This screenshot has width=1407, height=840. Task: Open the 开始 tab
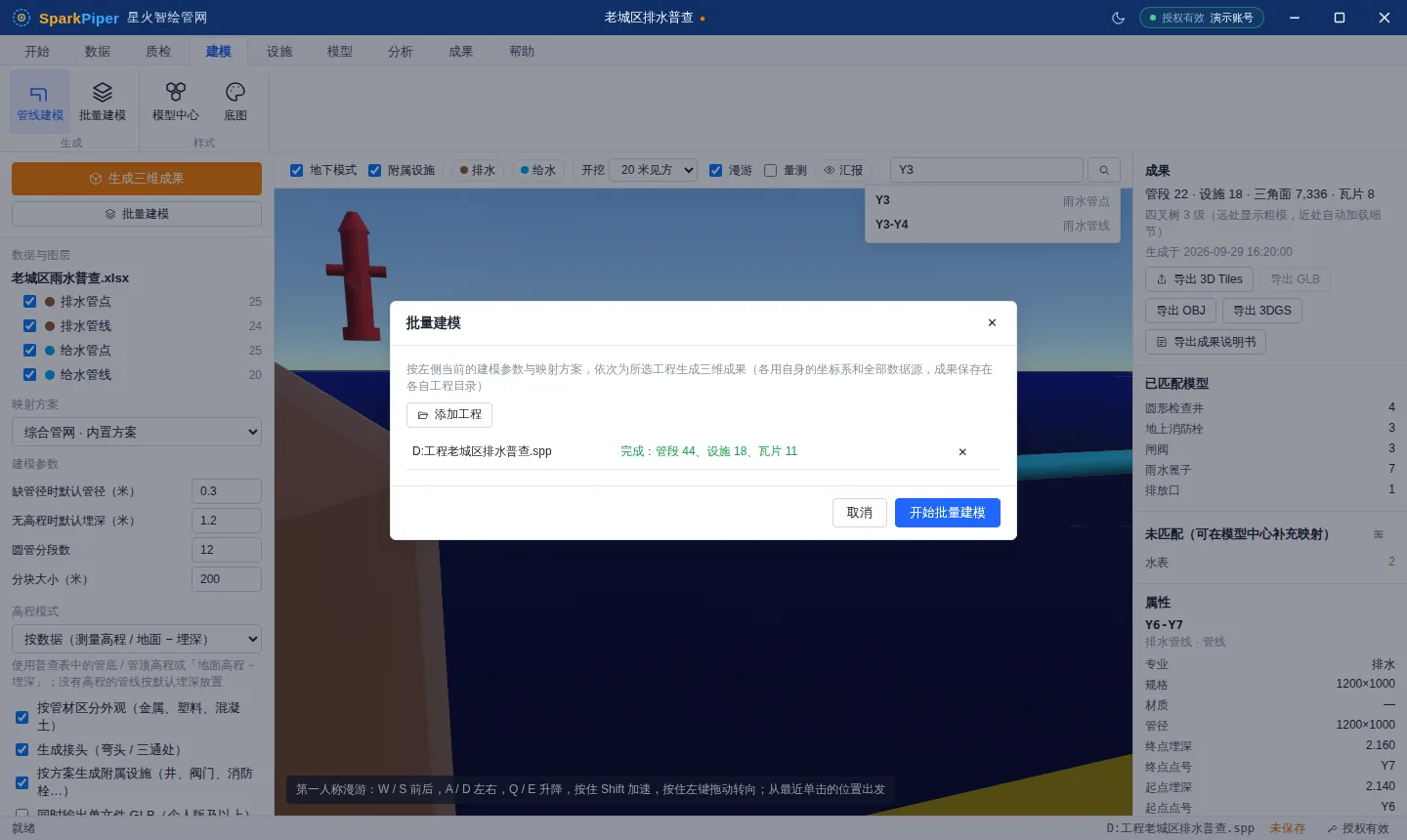(37, 52)
